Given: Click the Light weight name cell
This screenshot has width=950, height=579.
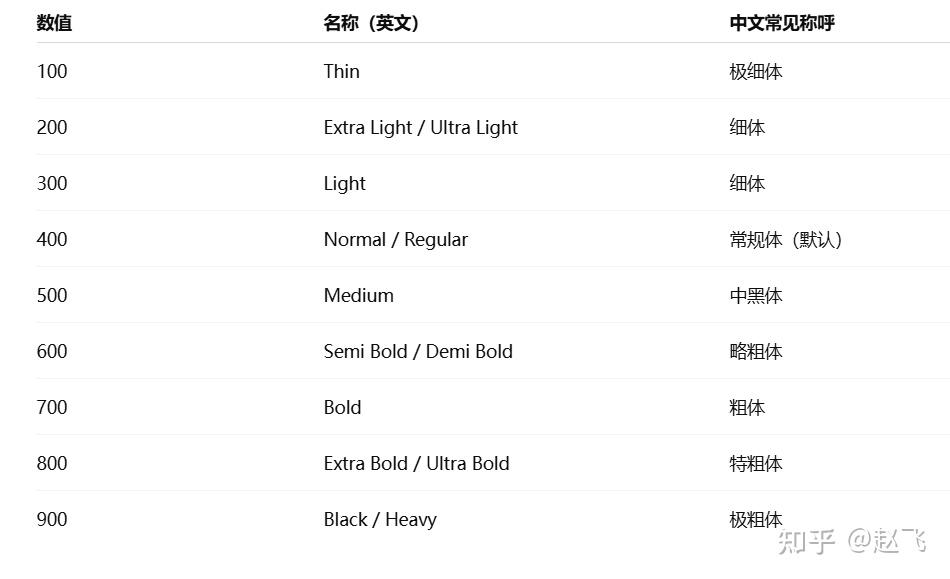Looking at the screenshot, I should pos(344,183).
